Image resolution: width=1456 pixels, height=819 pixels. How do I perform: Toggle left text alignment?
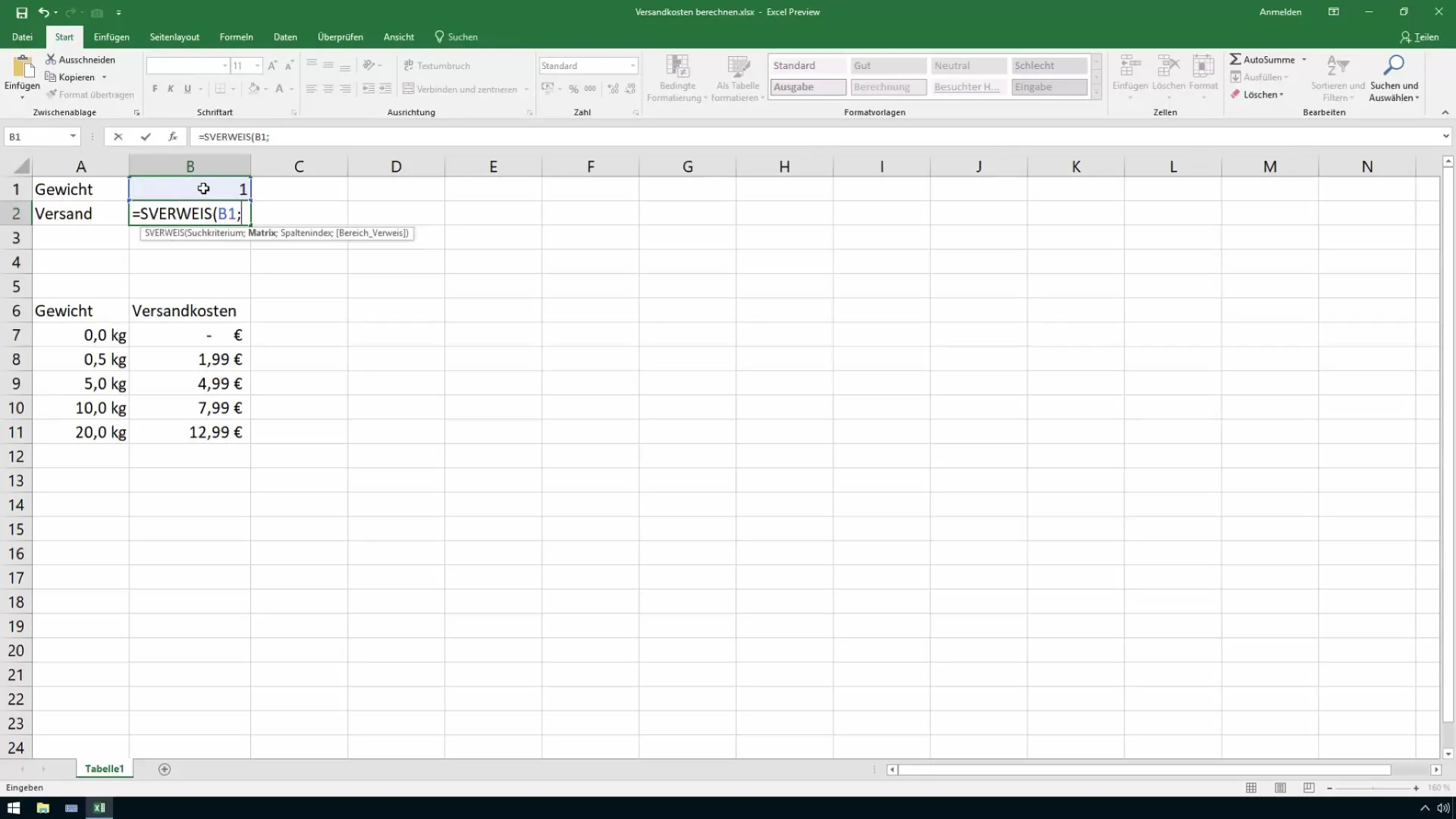tap(312, 89)
